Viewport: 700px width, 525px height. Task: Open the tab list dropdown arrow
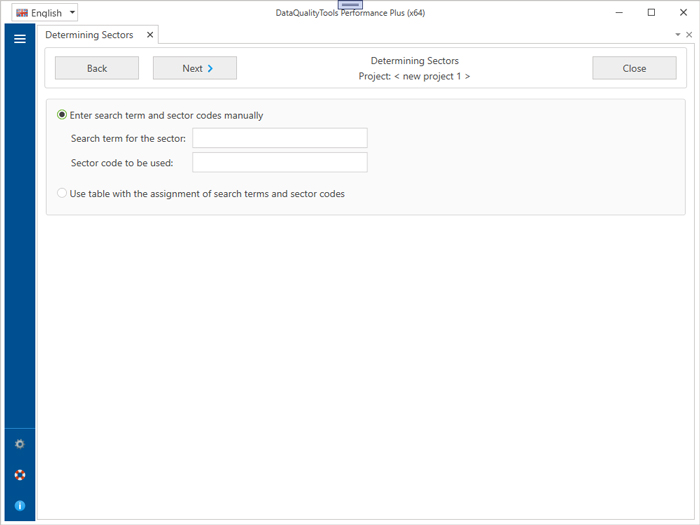click(677, 35)
